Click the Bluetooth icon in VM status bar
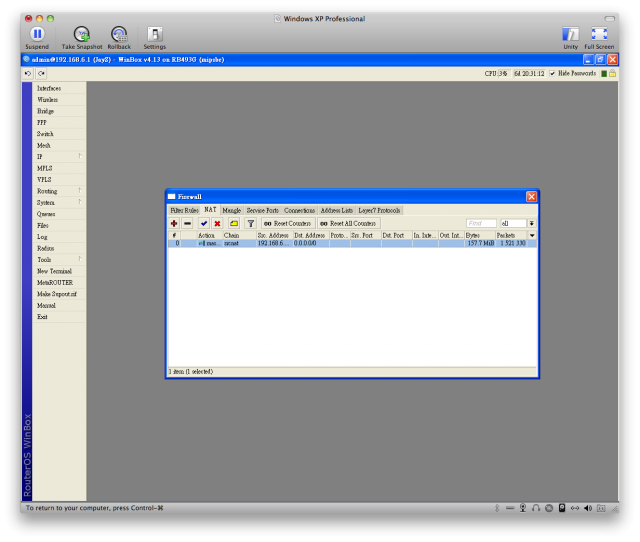Viewport: 640px width, 542px height. (497, 508)
